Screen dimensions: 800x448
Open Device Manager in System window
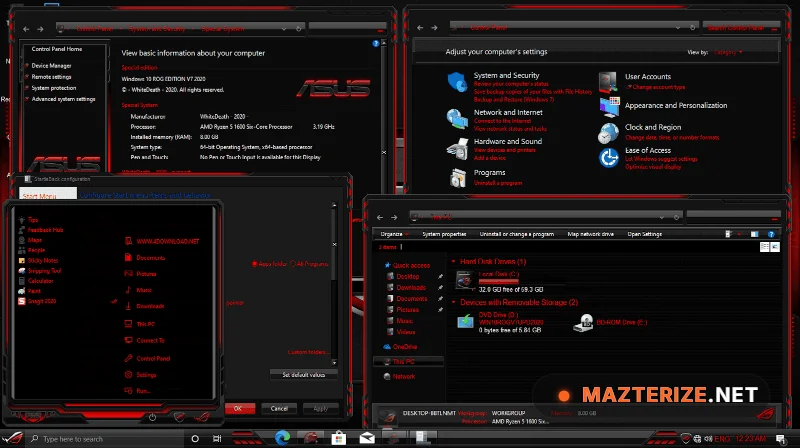pos(51,65)
